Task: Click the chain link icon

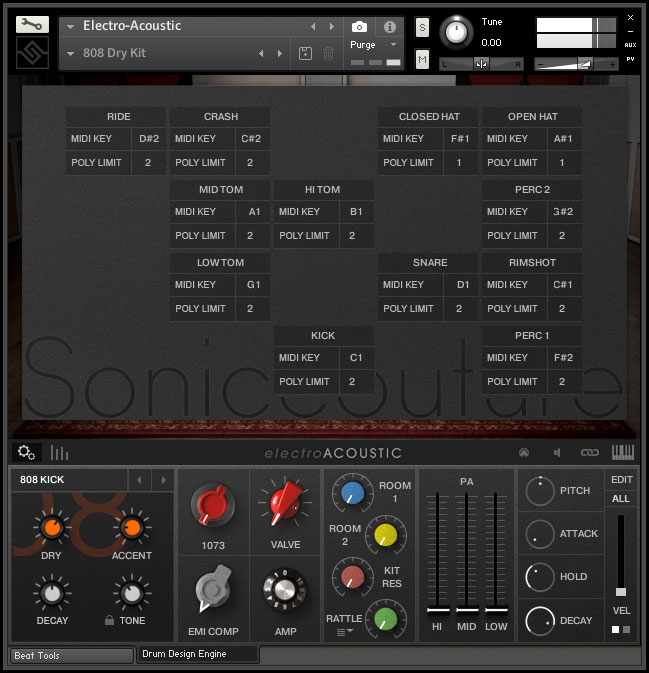Action: coord(589,452)
